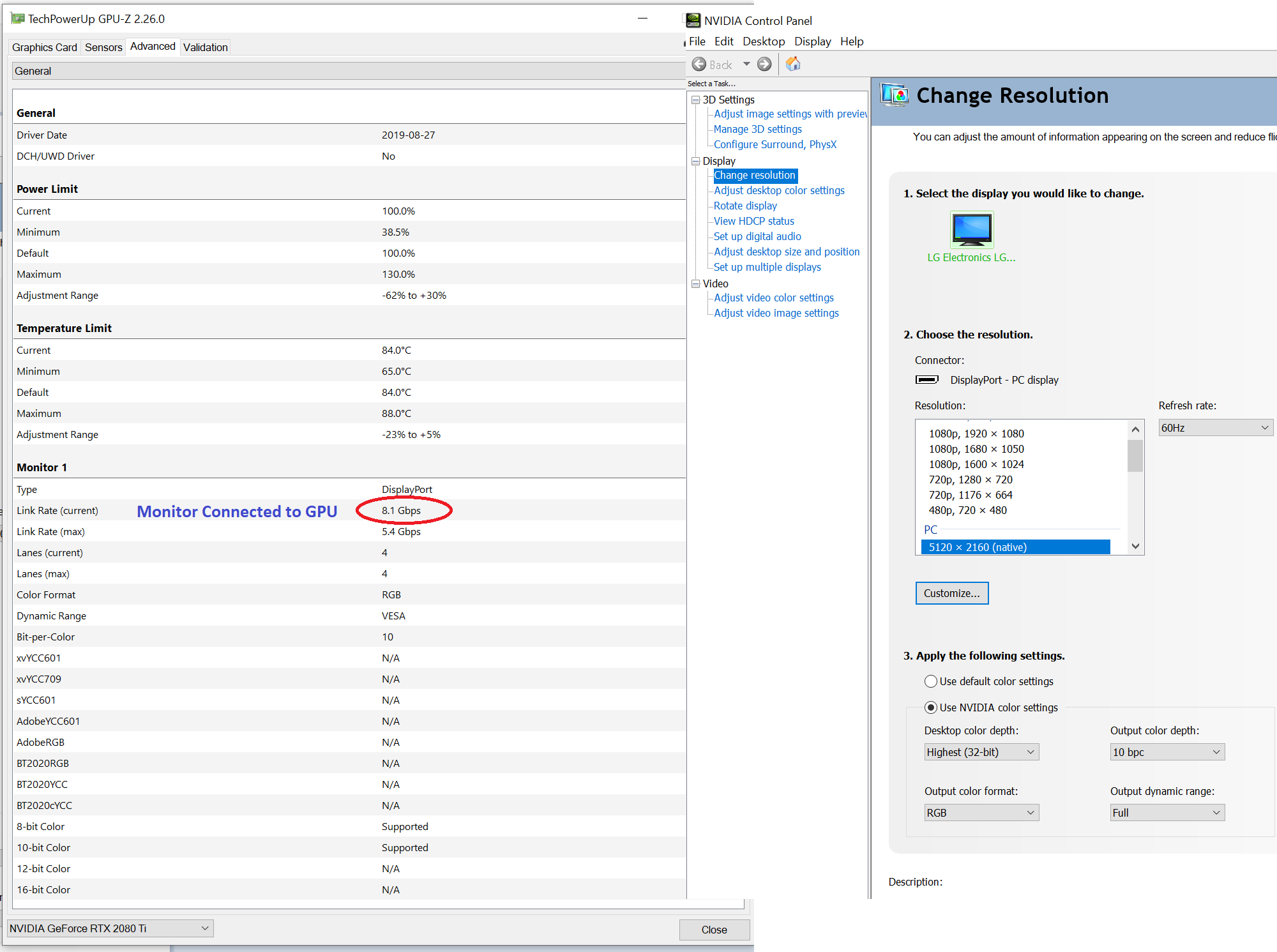This screenshot has width=1277, height=952.
Task: Open Configure Surround, PhysX link
Action: (x=775, y=144)
